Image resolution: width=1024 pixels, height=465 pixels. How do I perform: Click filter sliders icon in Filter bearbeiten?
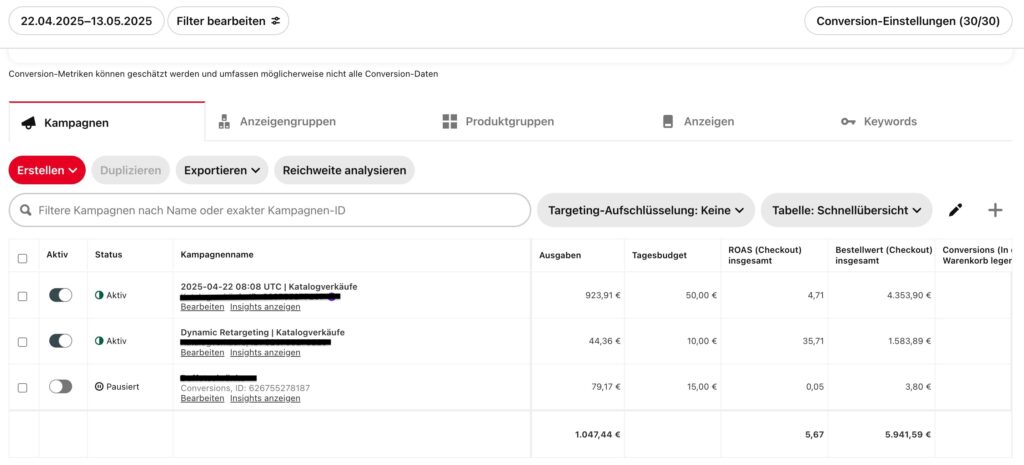[x=276, y=21]
